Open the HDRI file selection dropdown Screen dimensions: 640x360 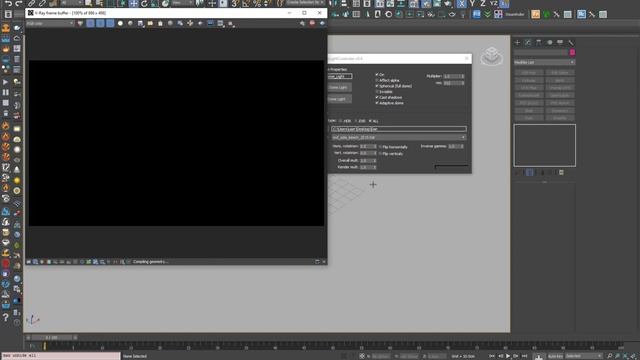pyautogui.click(x=398, y=138)
